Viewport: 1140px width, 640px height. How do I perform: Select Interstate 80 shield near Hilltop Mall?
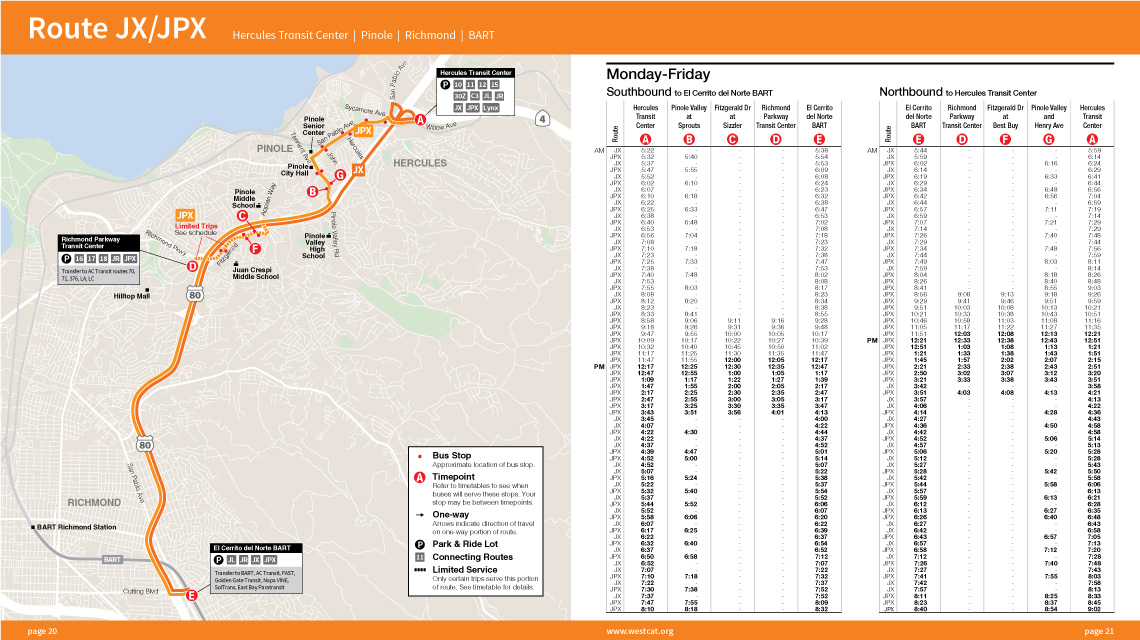195,294
